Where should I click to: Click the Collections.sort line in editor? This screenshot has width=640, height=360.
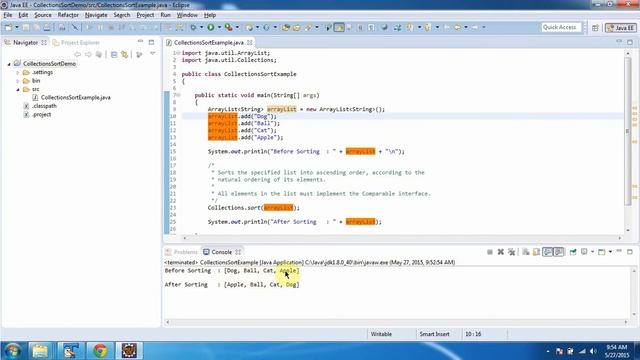(x=253, y=208)
